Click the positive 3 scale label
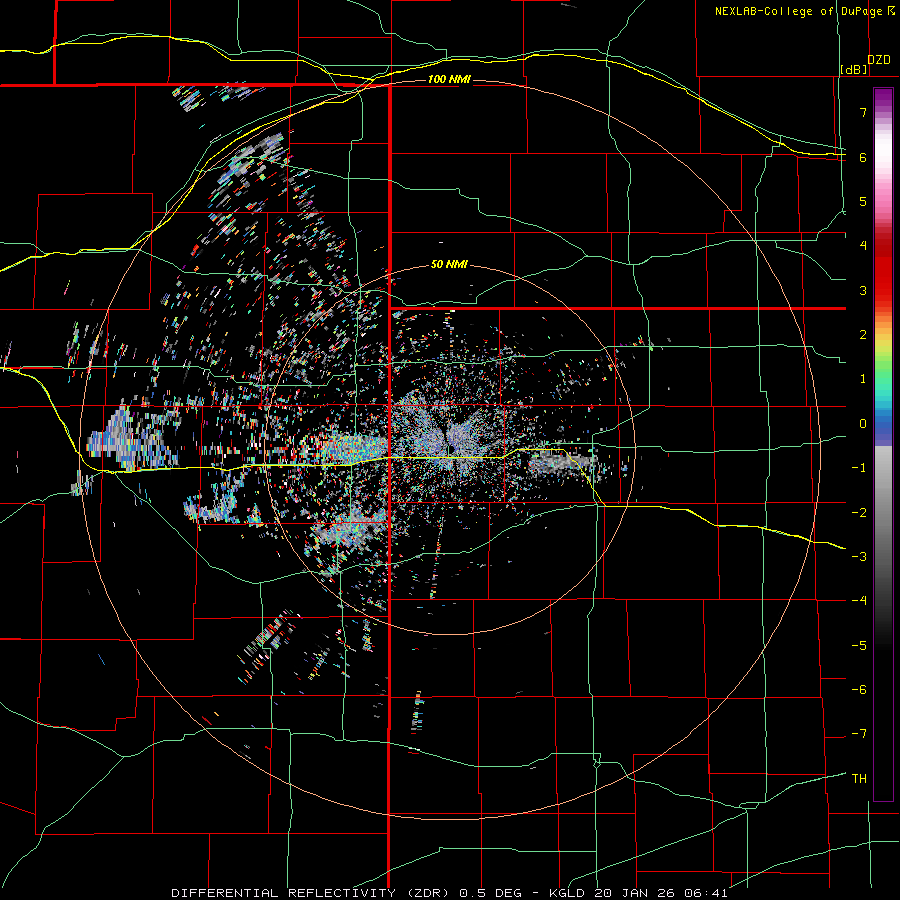 coord(863,290)
